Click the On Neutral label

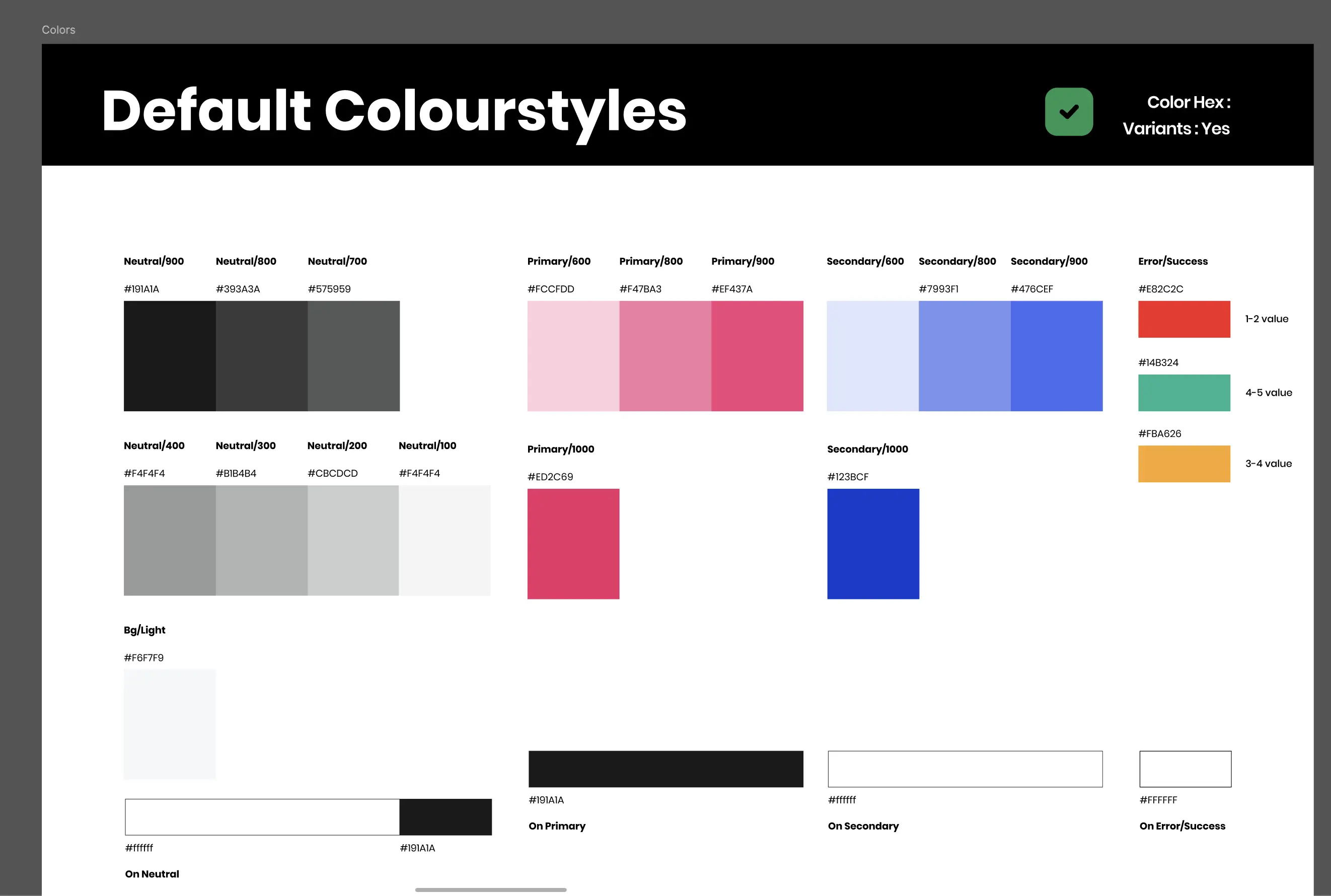pos(152,874)
